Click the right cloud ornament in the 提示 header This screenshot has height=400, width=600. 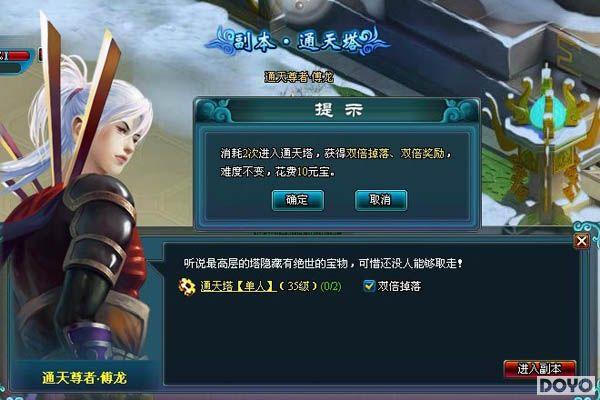(x=461, y=111)
